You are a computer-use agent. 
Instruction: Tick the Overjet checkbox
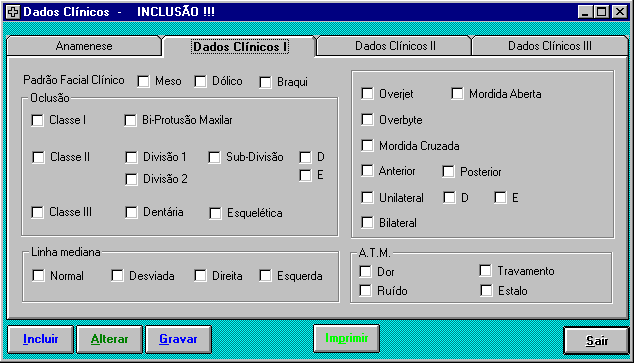(x=367, y=94)
